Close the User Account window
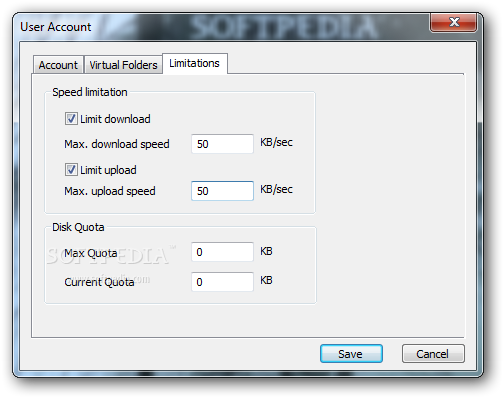This screenshot has height=398, width=504. [x=453, y=22]
